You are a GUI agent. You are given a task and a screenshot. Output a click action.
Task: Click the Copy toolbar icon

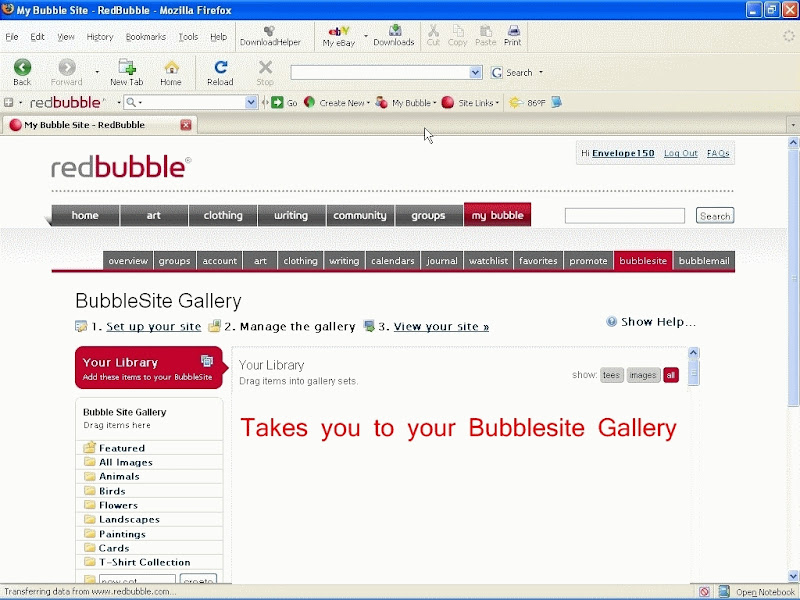[x=458, y=36]
